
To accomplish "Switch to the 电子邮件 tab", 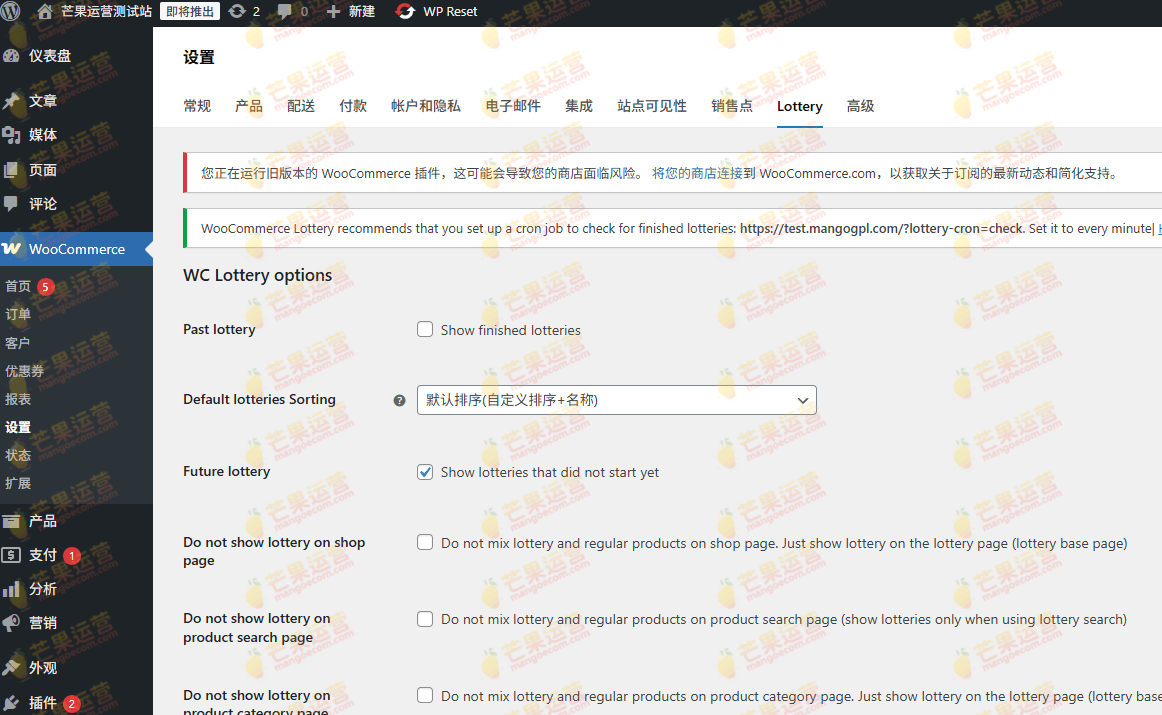I will tap(513, 106).
